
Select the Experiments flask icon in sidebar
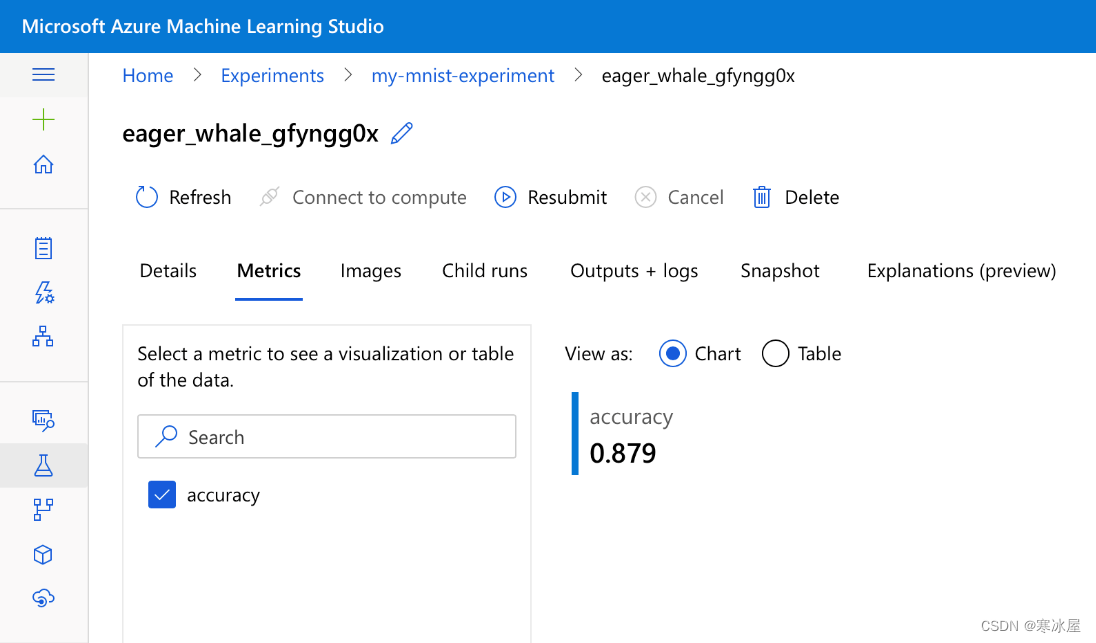(43, 465)
